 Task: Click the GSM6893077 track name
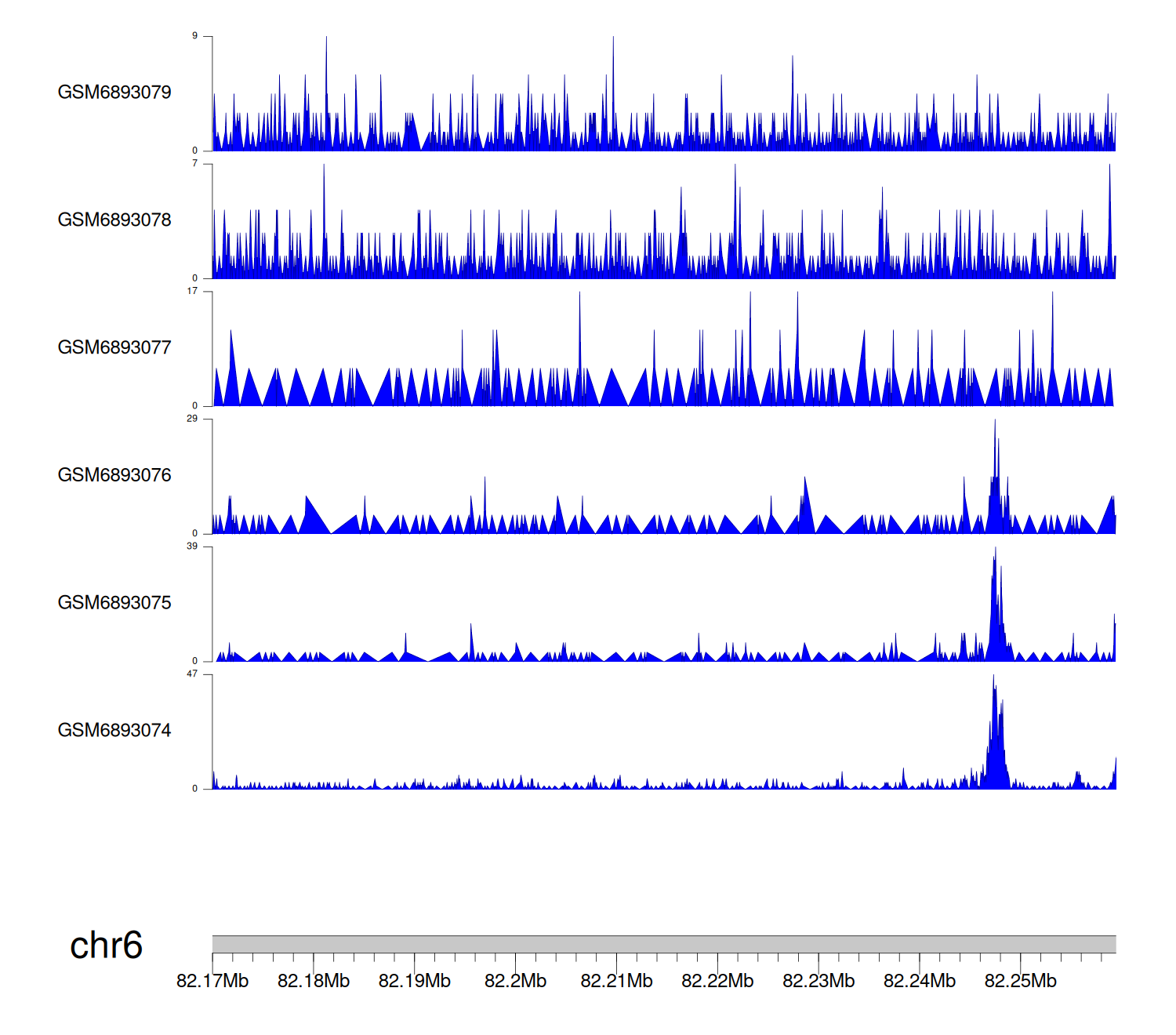coord(114,348)
